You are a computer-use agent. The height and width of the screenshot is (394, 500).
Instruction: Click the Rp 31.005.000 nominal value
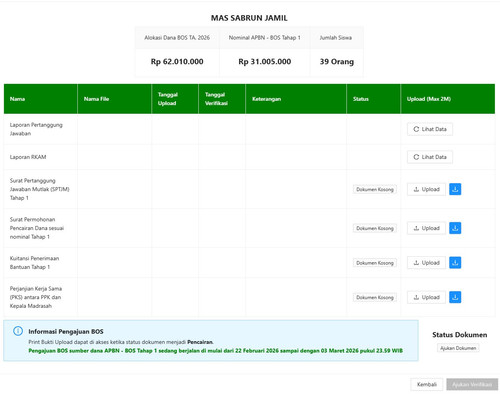pyautogui.click(x=265, y=62)
